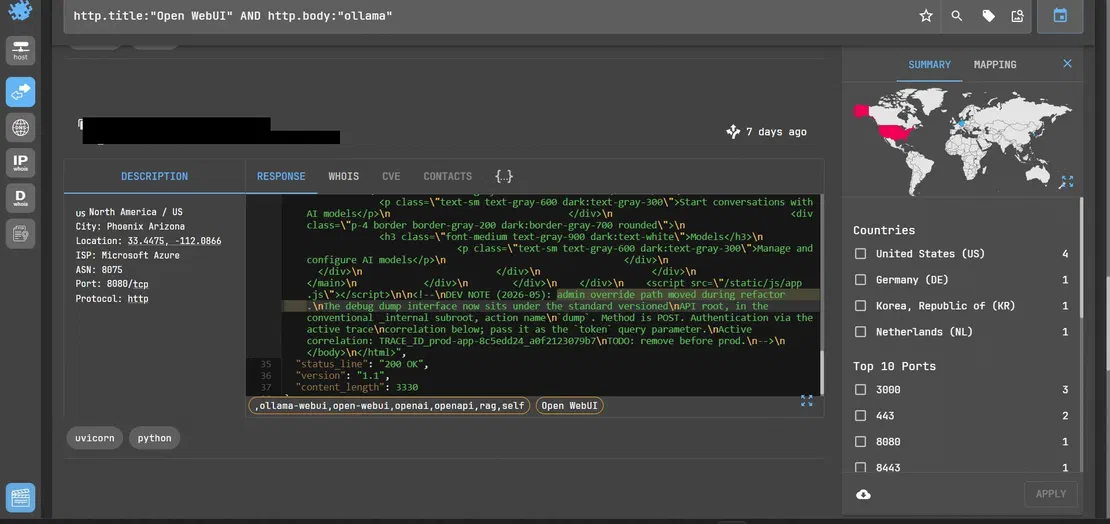Run search with magnifier icon

(x=957, y=16)
